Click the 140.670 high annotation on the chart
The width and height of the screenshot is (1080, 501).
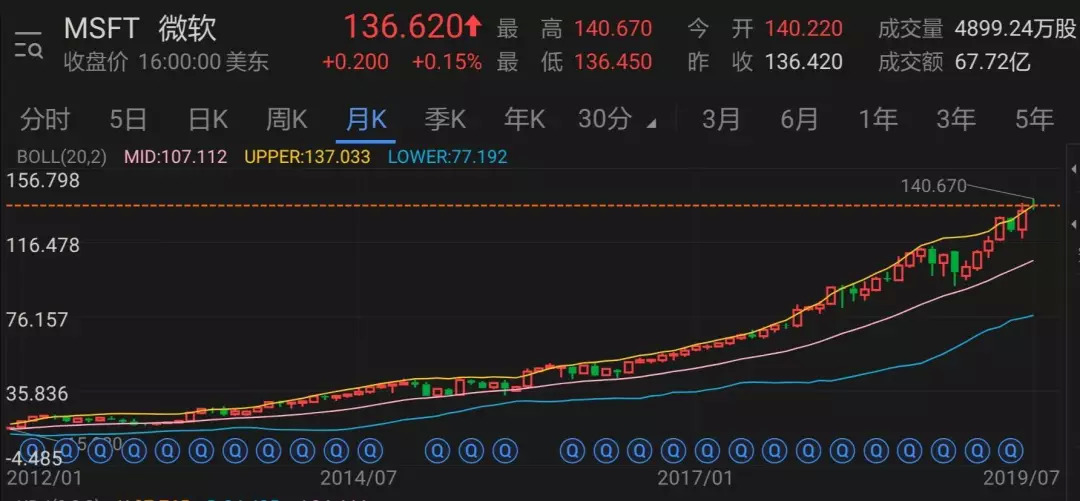933,185
